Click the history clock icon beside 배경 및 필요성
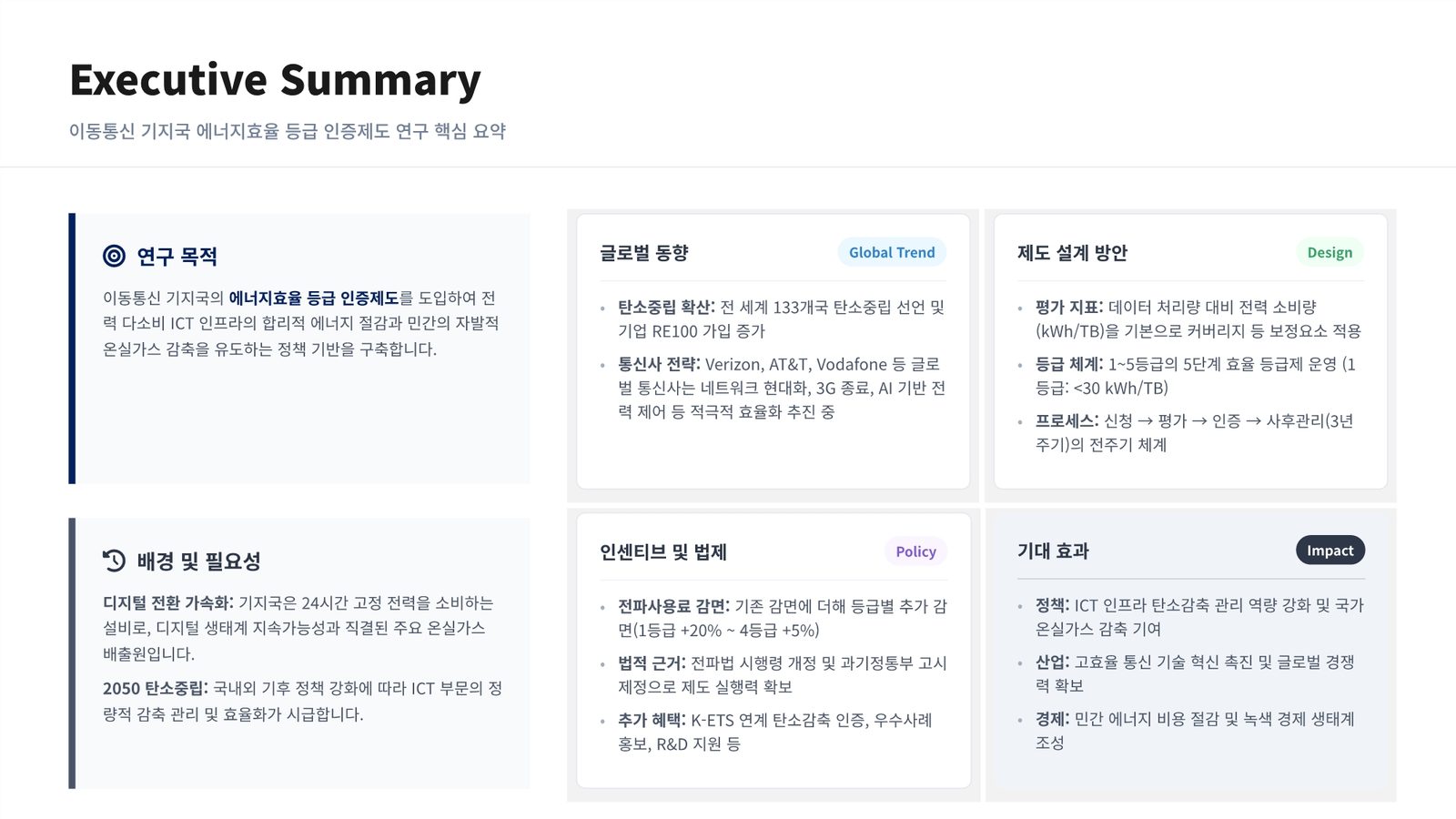The height and width of the screenshot is (819, 1456). click(114, 561)
